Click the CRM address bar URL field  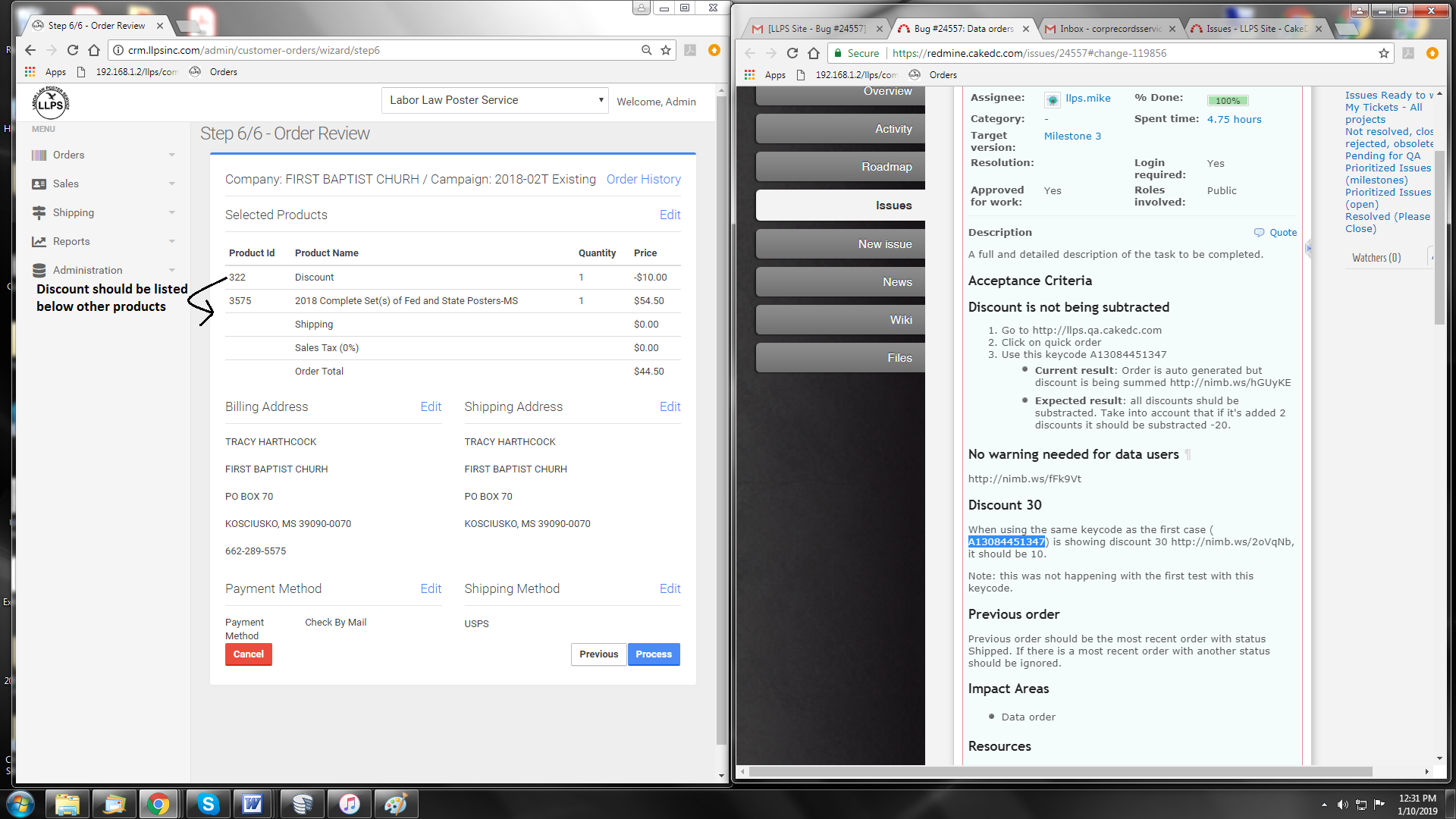[379, 50]
